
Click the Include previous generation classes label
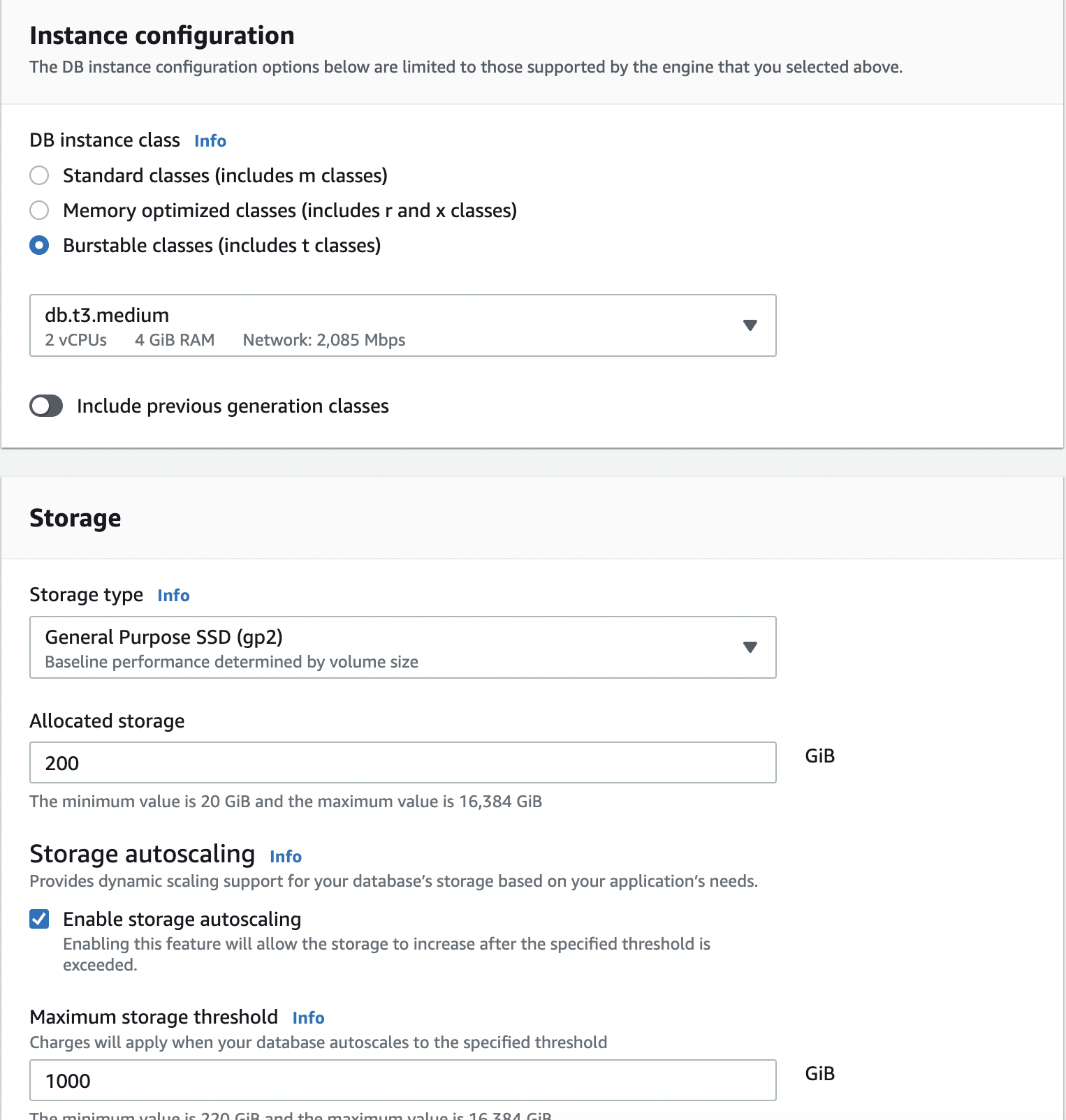click(233, 406)
